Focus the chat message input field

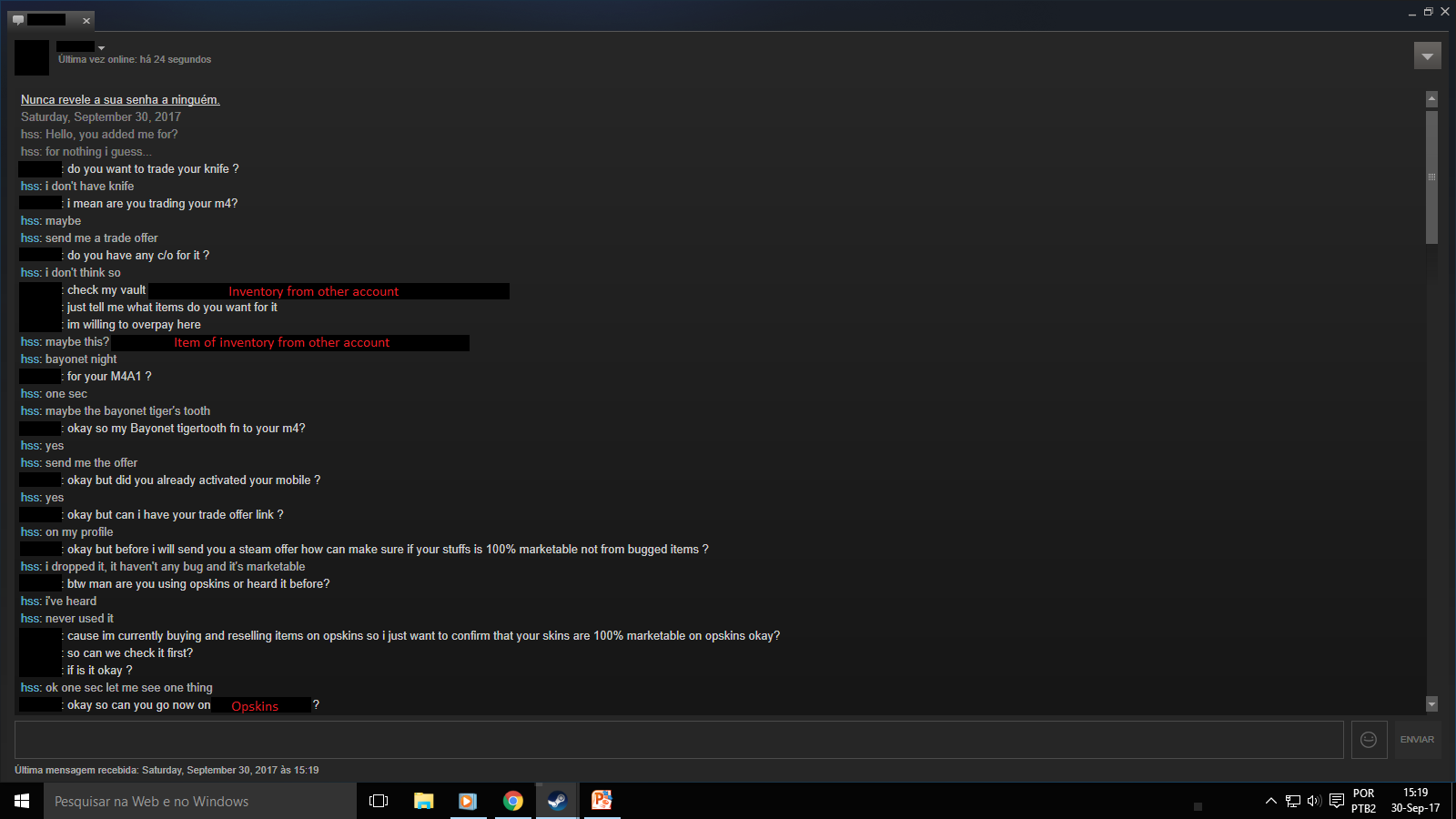click(679, 740)
